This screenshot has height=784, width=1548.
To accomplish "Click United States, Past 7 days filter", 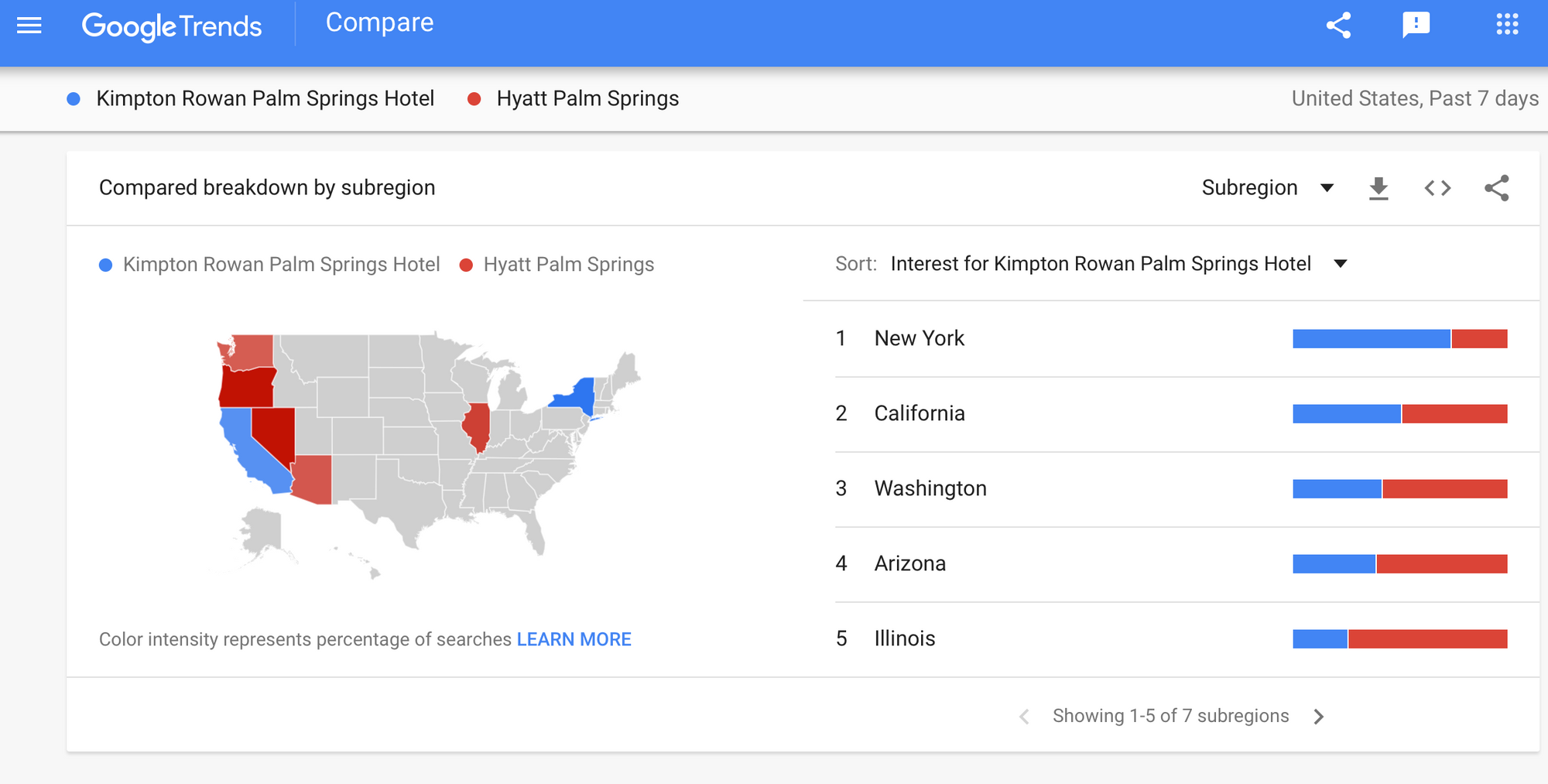I will coord(1414,99).
